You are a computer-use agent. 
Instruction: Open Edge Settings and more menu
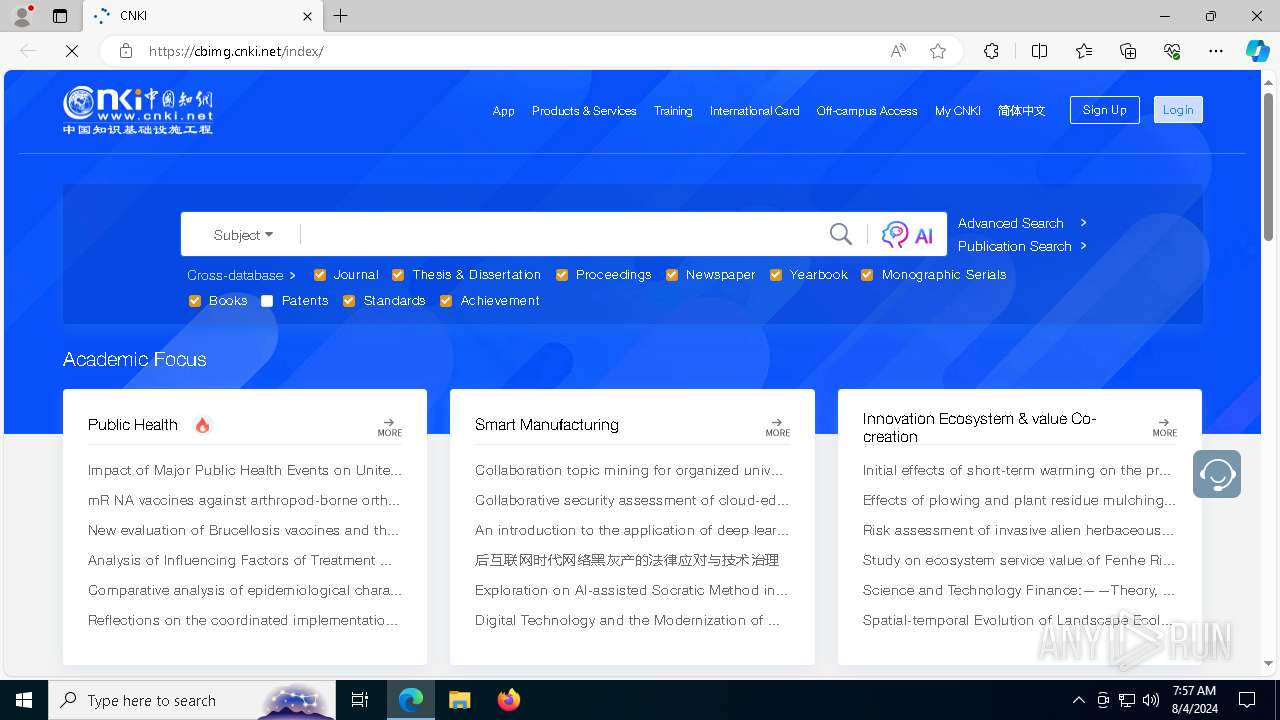click(1216, 51)
